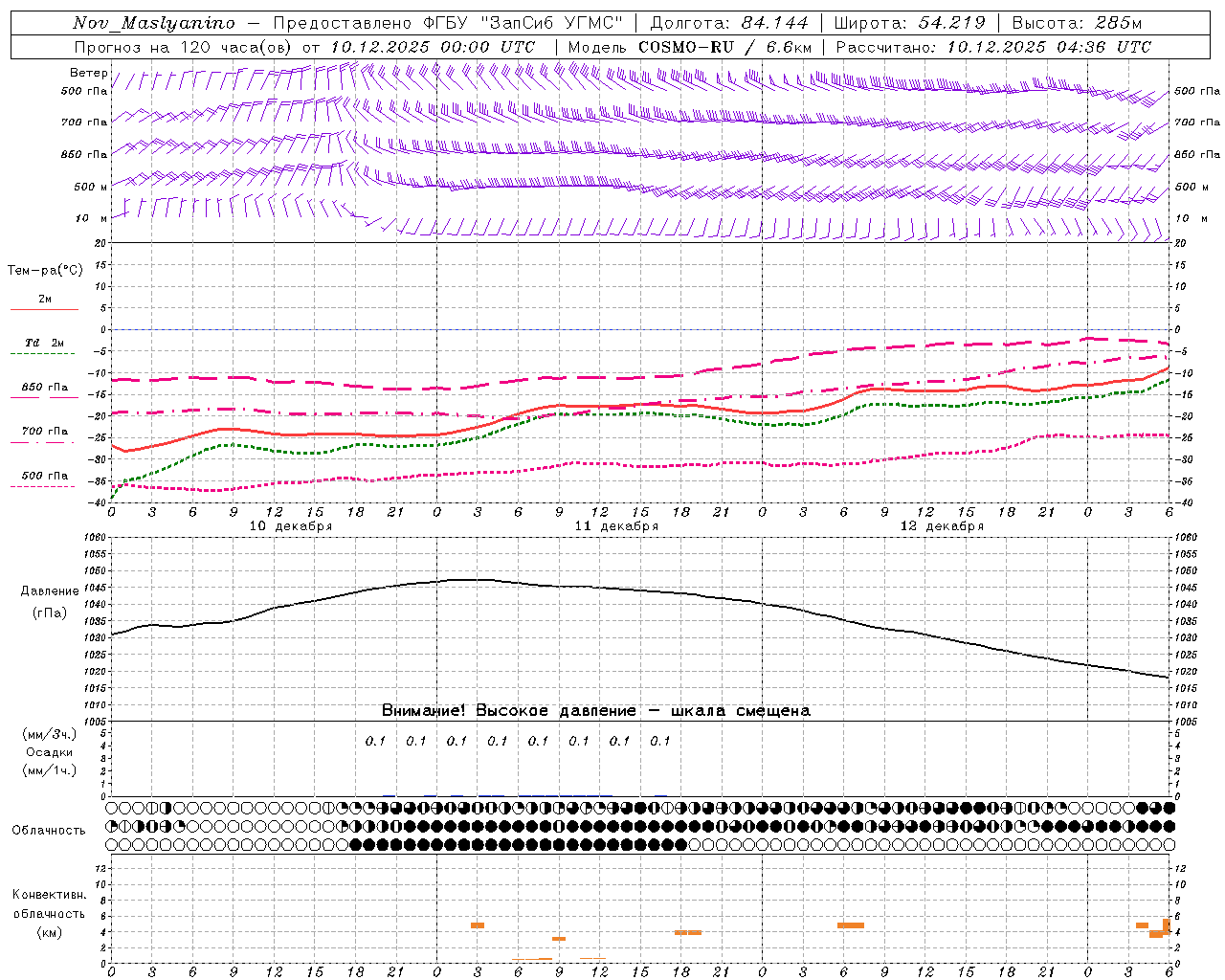
Task: Select the '(мм/1ч.)' precipitation unit label
Action: pyautogui.click(x=50, y=770)
